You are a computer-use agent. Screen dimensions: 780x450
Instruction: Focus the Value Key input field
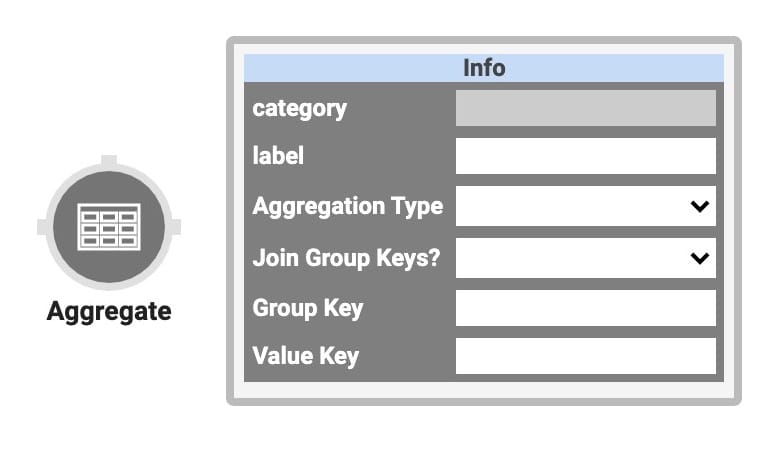point(585,356)
